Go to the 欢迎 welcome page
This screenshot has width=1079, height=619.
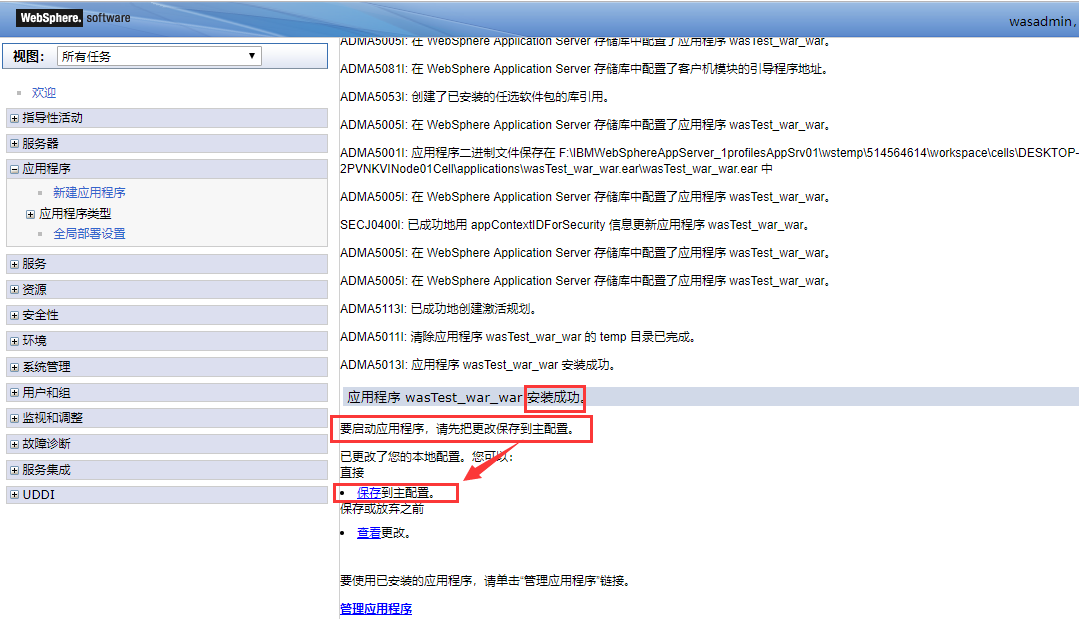pos(44,90)
